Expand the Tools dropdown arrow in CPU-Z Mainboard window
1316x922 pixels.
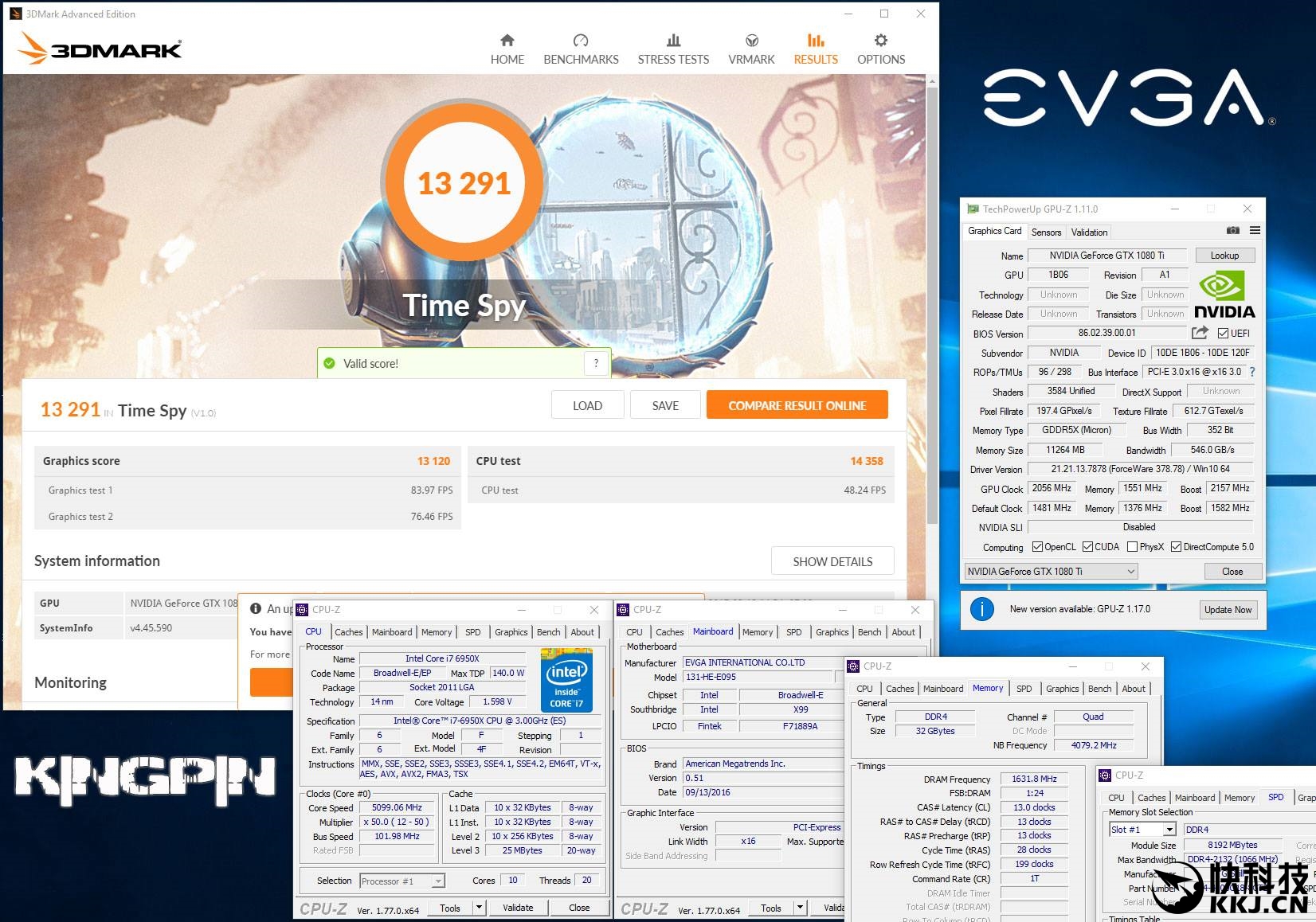(x=800, y=908)
